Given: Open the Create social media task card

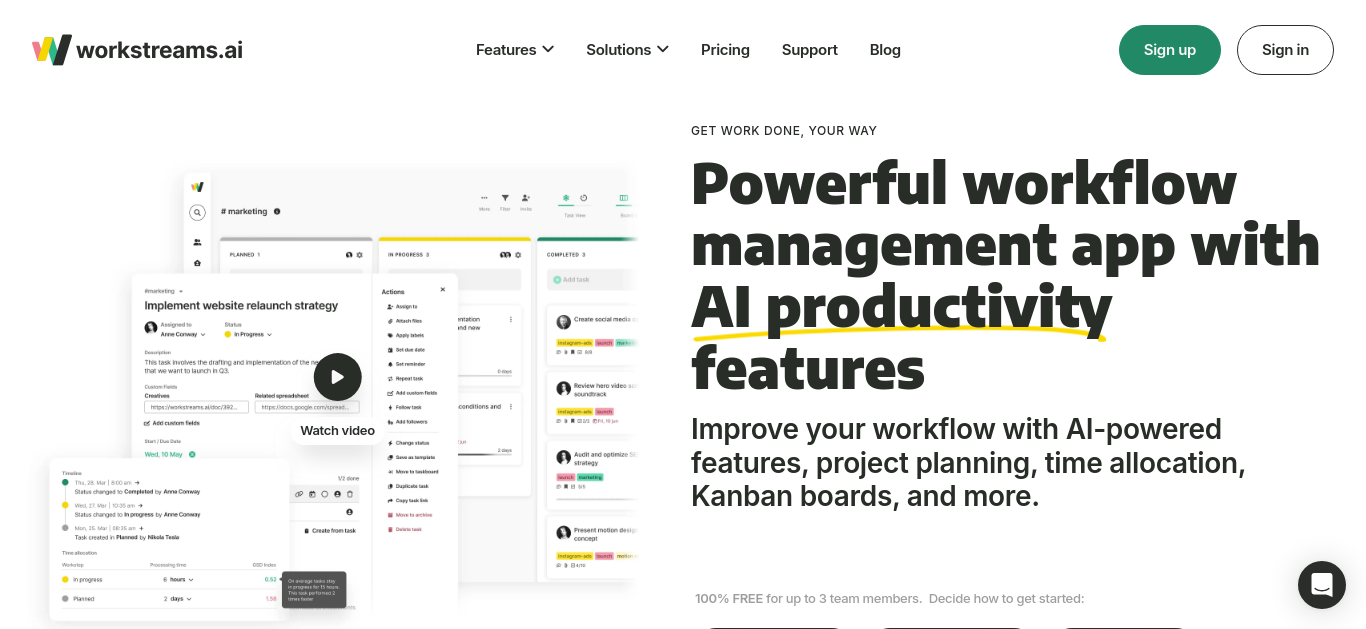Looking at the screenshot, I should (x=593, y=333).
